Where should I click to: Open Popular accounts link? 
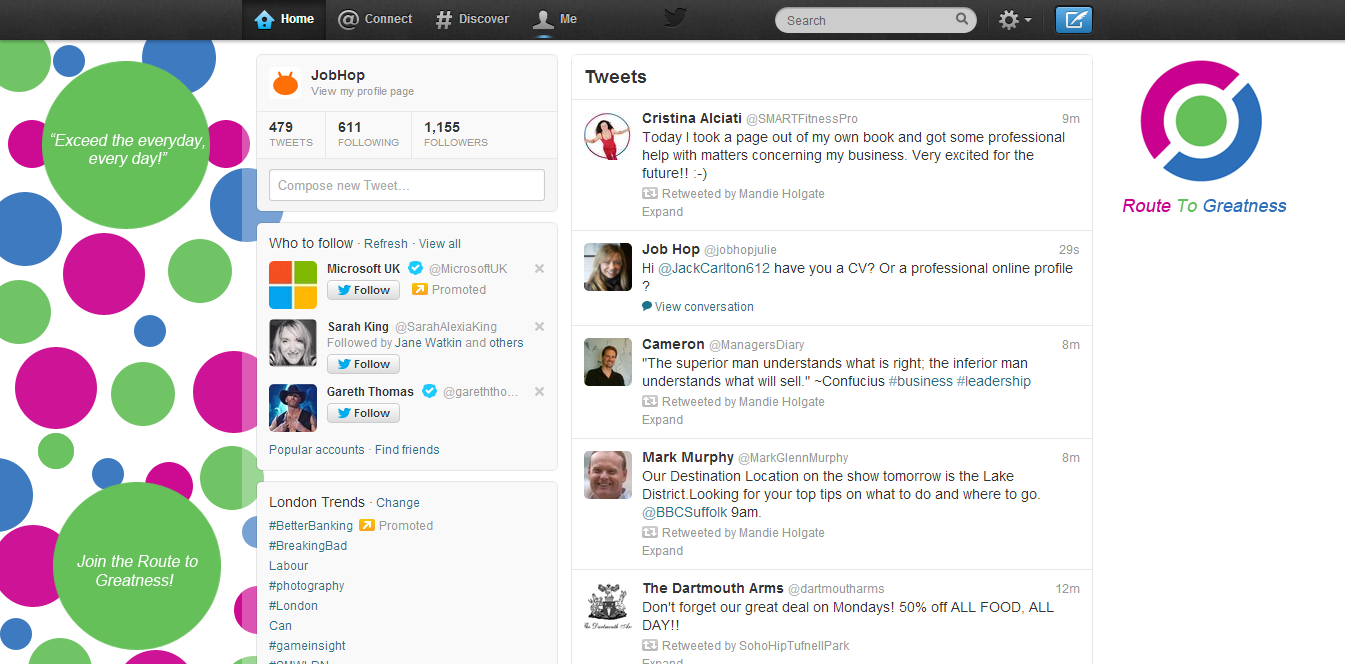317,450
